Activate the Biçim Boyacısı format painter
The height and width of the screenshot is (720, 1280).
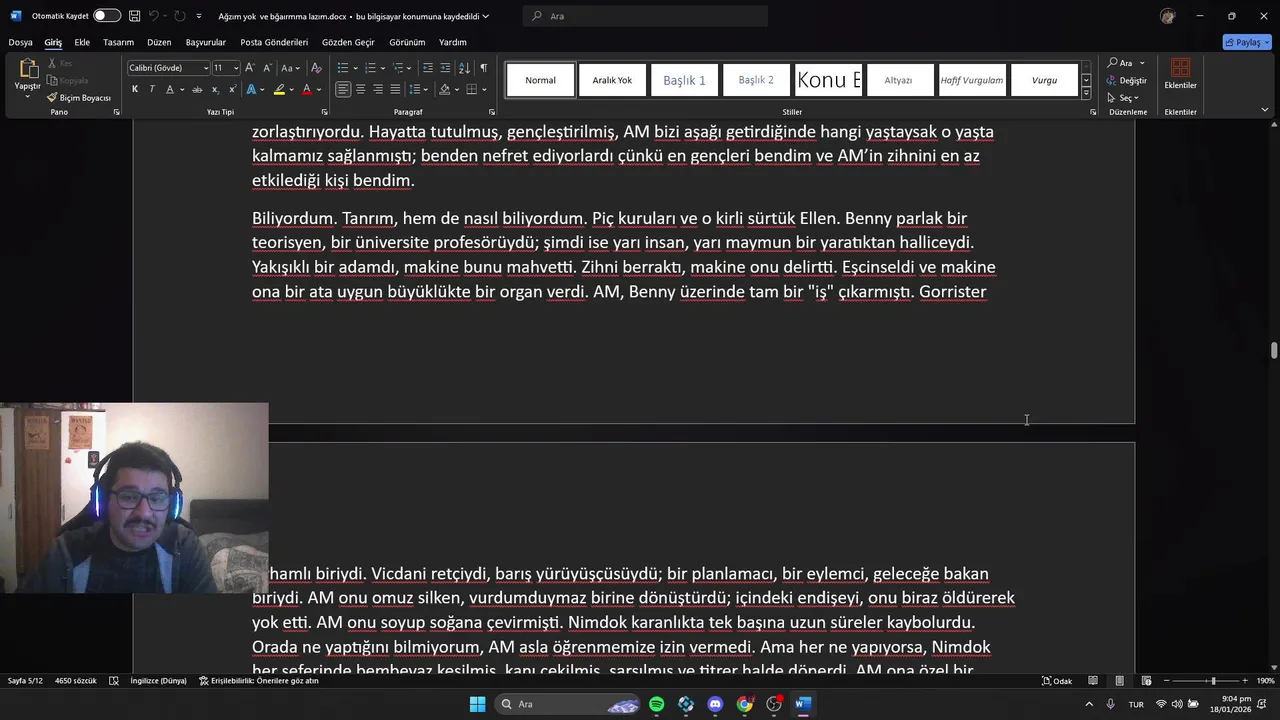point(79,98)
